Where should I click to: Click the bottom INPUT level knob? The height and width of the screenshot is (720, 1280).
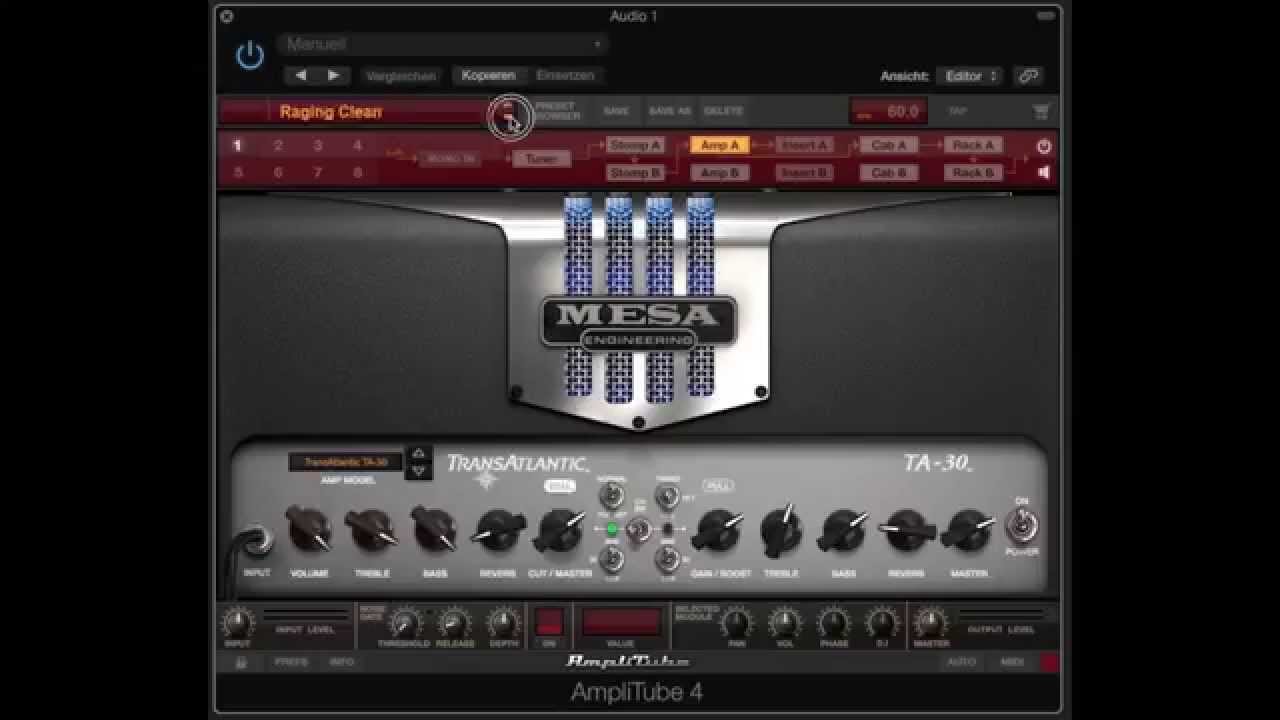[238, 623]
